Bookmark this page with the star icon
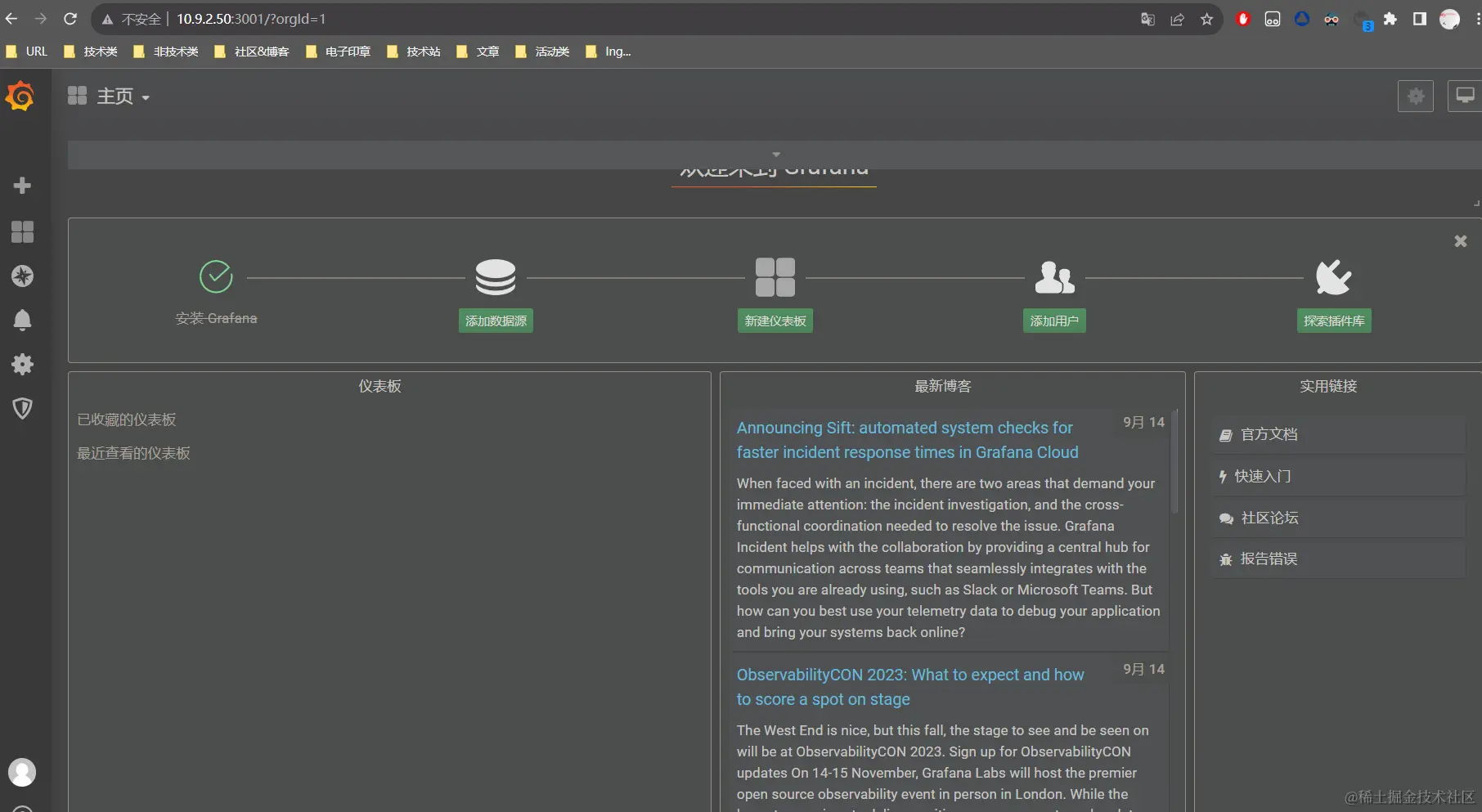Screen dimensions: 1482x812 point(1206,19)
